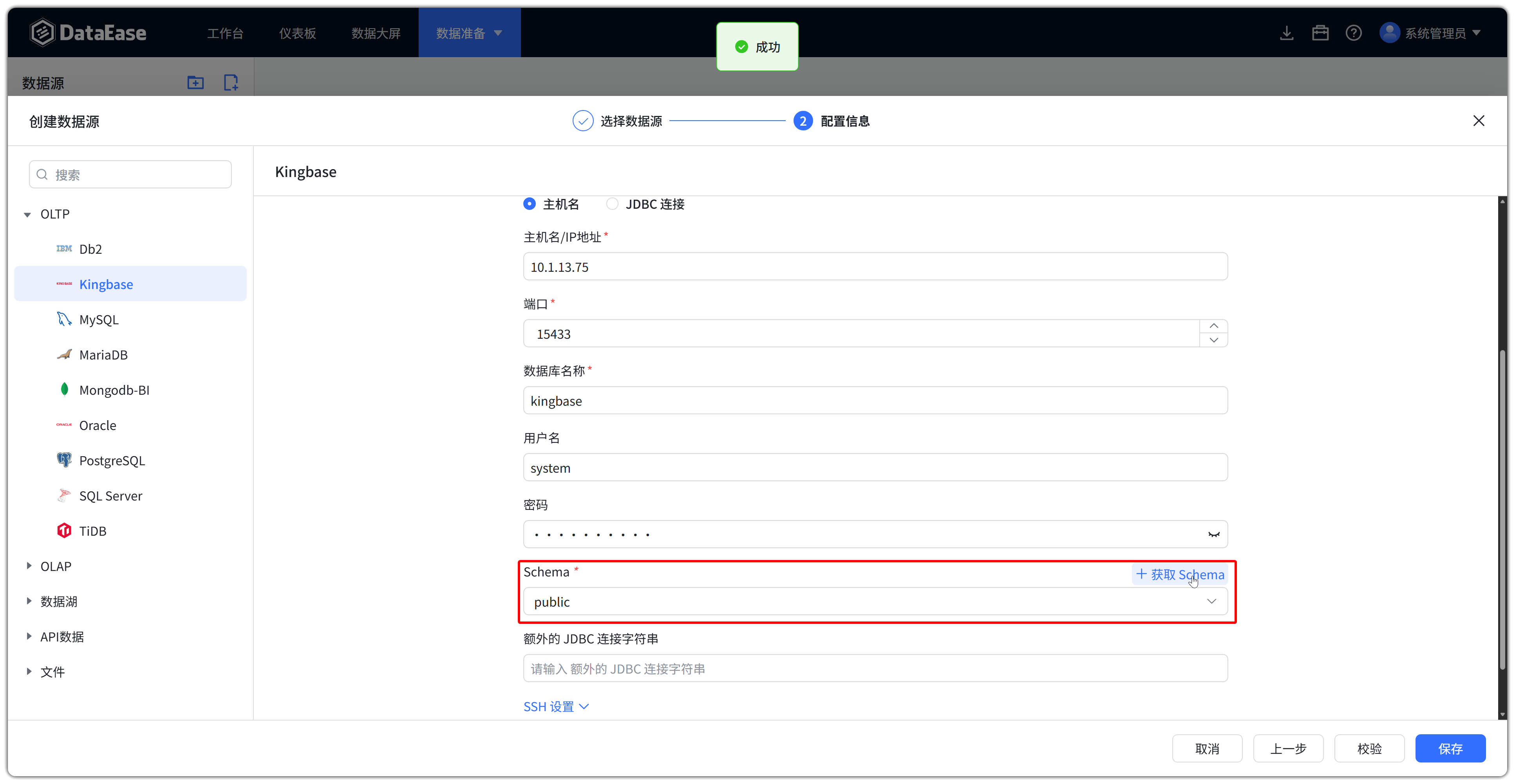Expand the OLAP category
1515x784 pixels.
click(x=29, y=566)
